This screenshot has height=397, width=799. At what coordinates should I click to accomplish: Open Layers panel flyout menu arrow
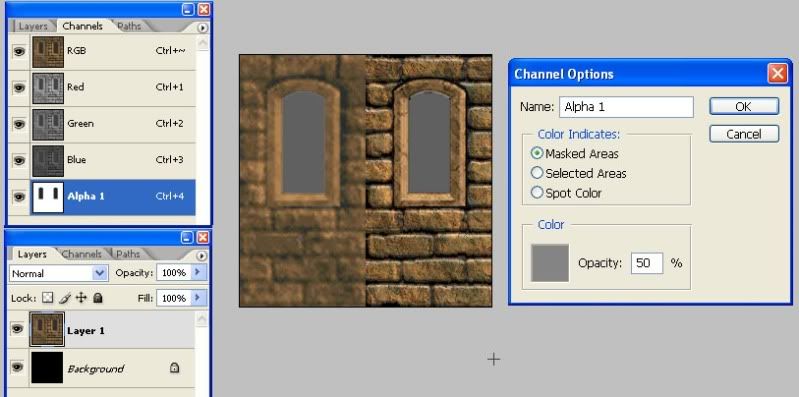tap(202, 256)
